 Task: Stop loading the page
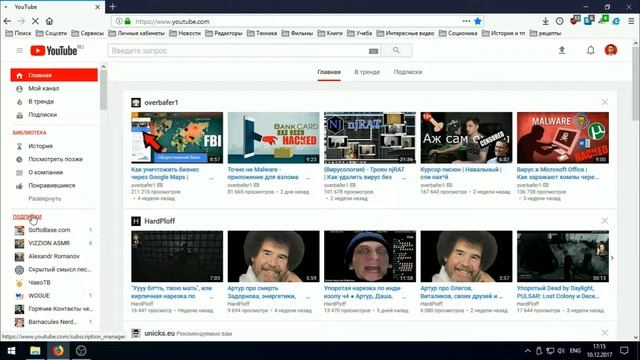tap(35, 21)
